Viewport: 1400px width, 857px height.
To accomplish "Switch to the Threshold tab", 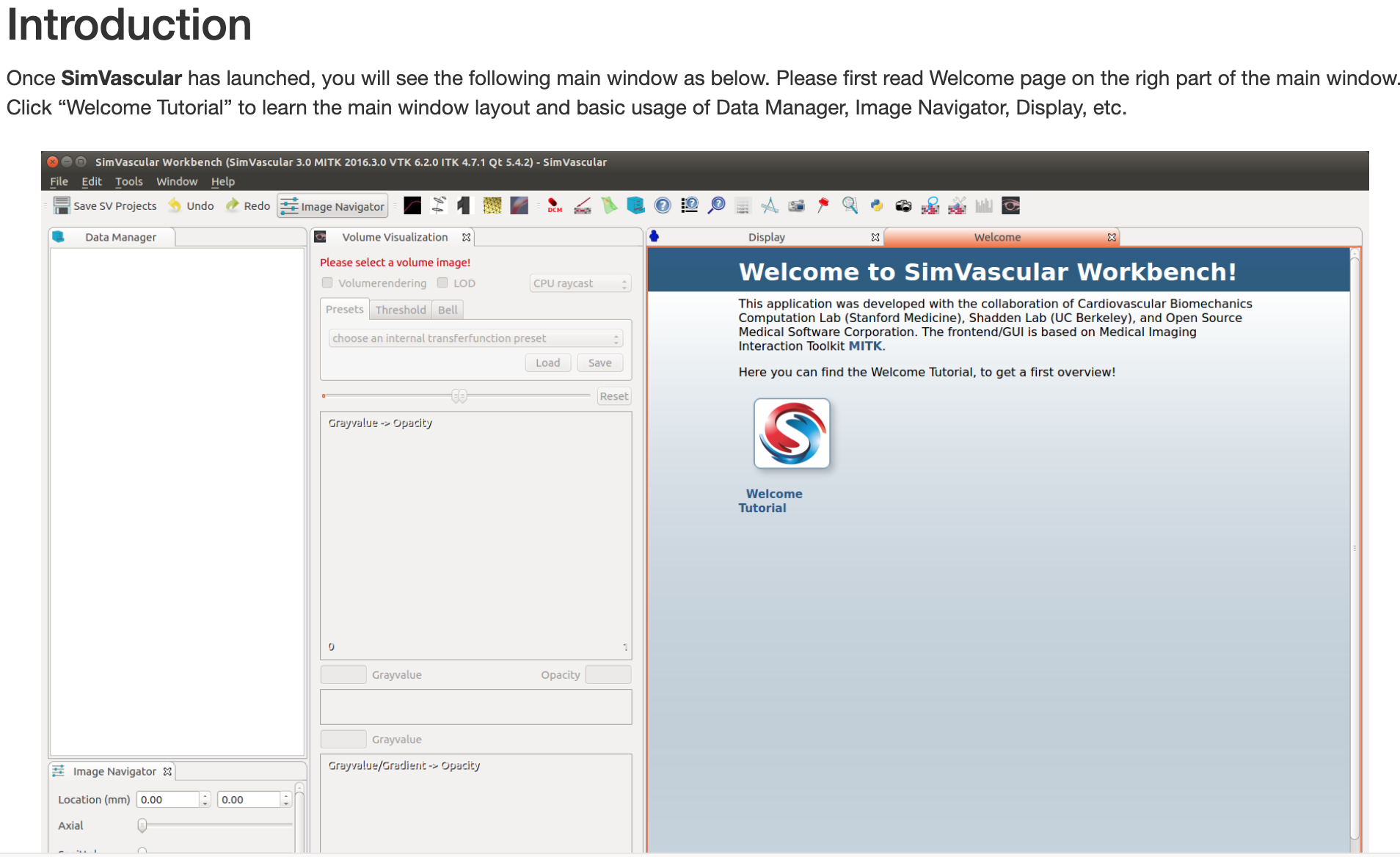I will pos(401,310).
